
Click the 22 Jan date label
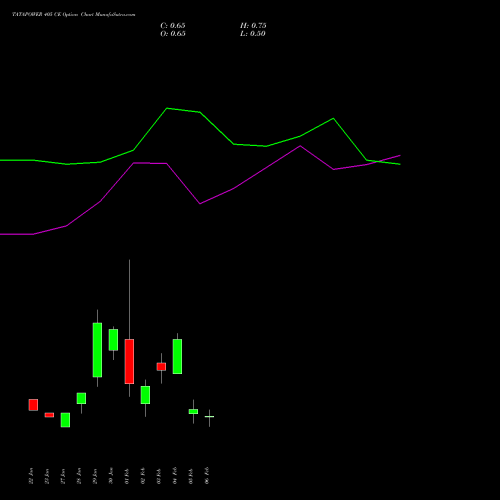click(31, 476)
